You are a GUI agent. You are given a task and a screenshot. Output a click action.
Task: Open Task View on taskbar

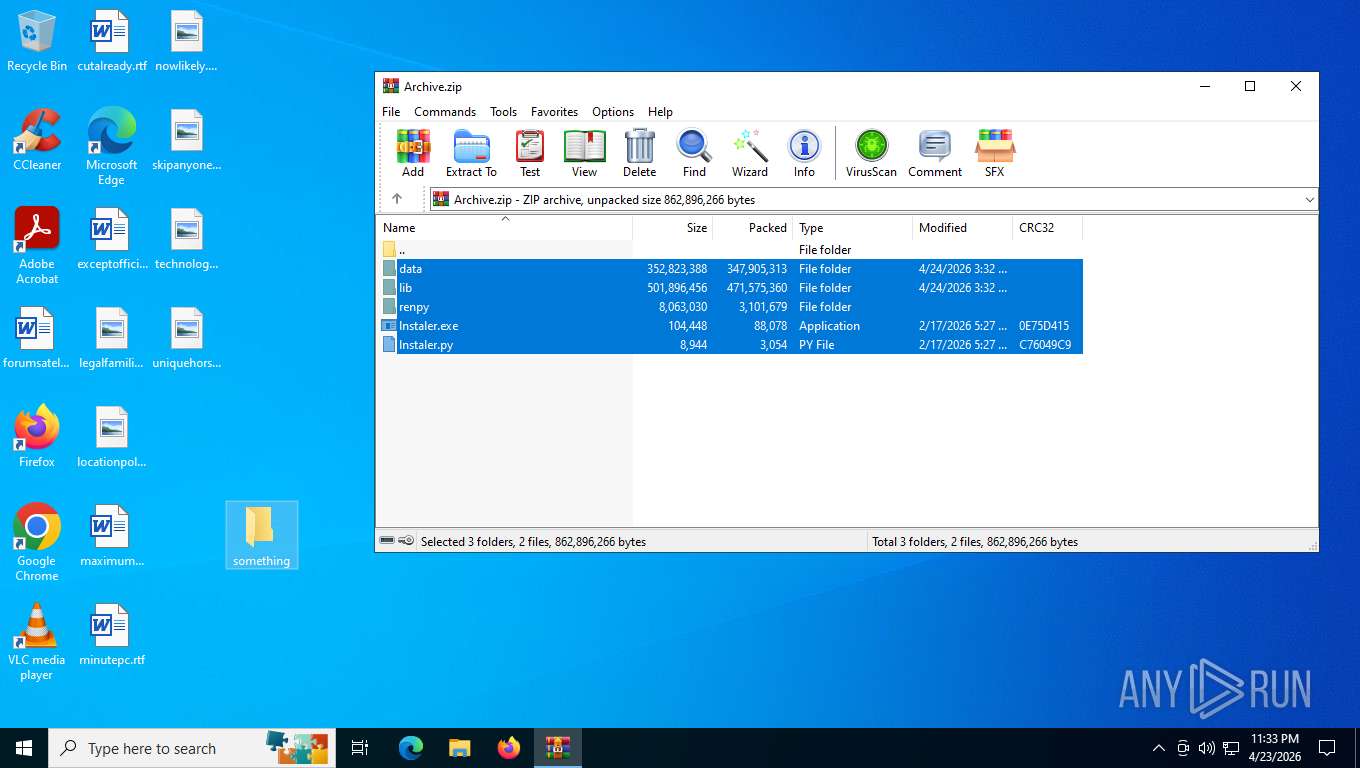[360, 748]
